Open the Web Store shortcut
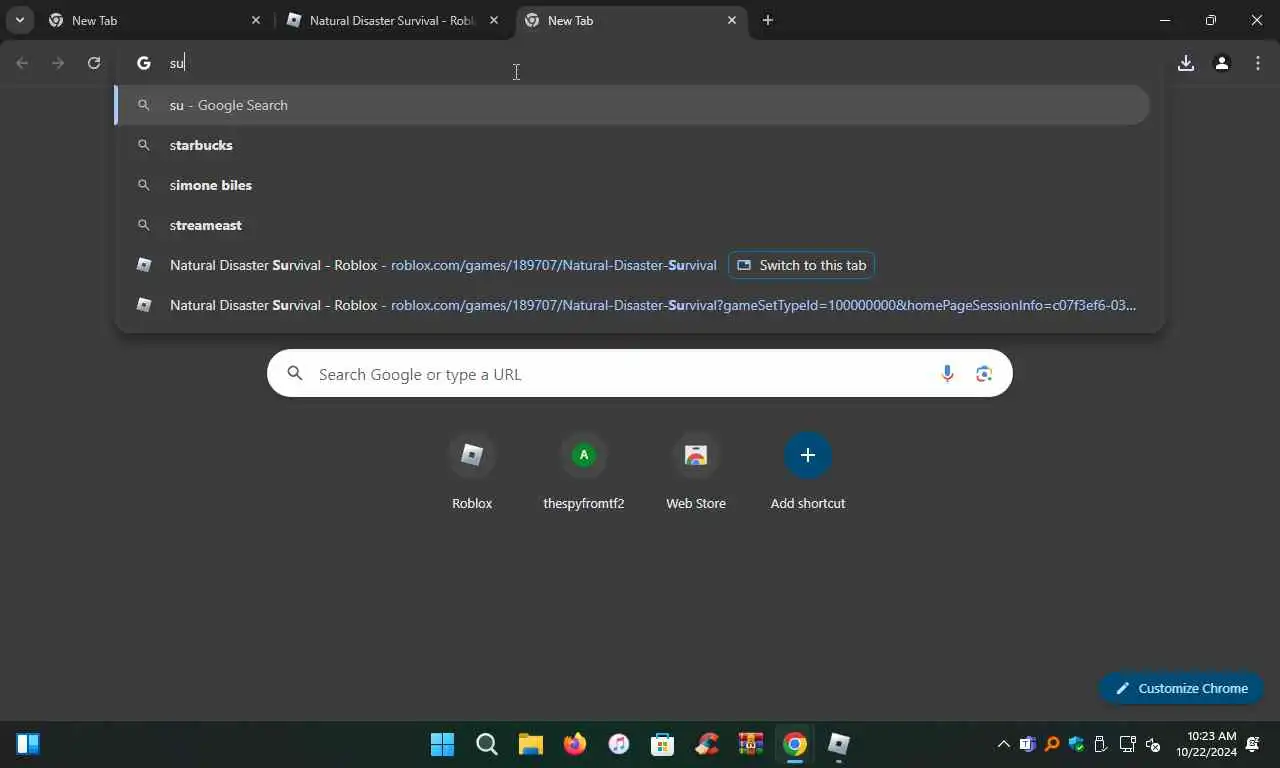 pyautogui.click(x=696, y=472)
